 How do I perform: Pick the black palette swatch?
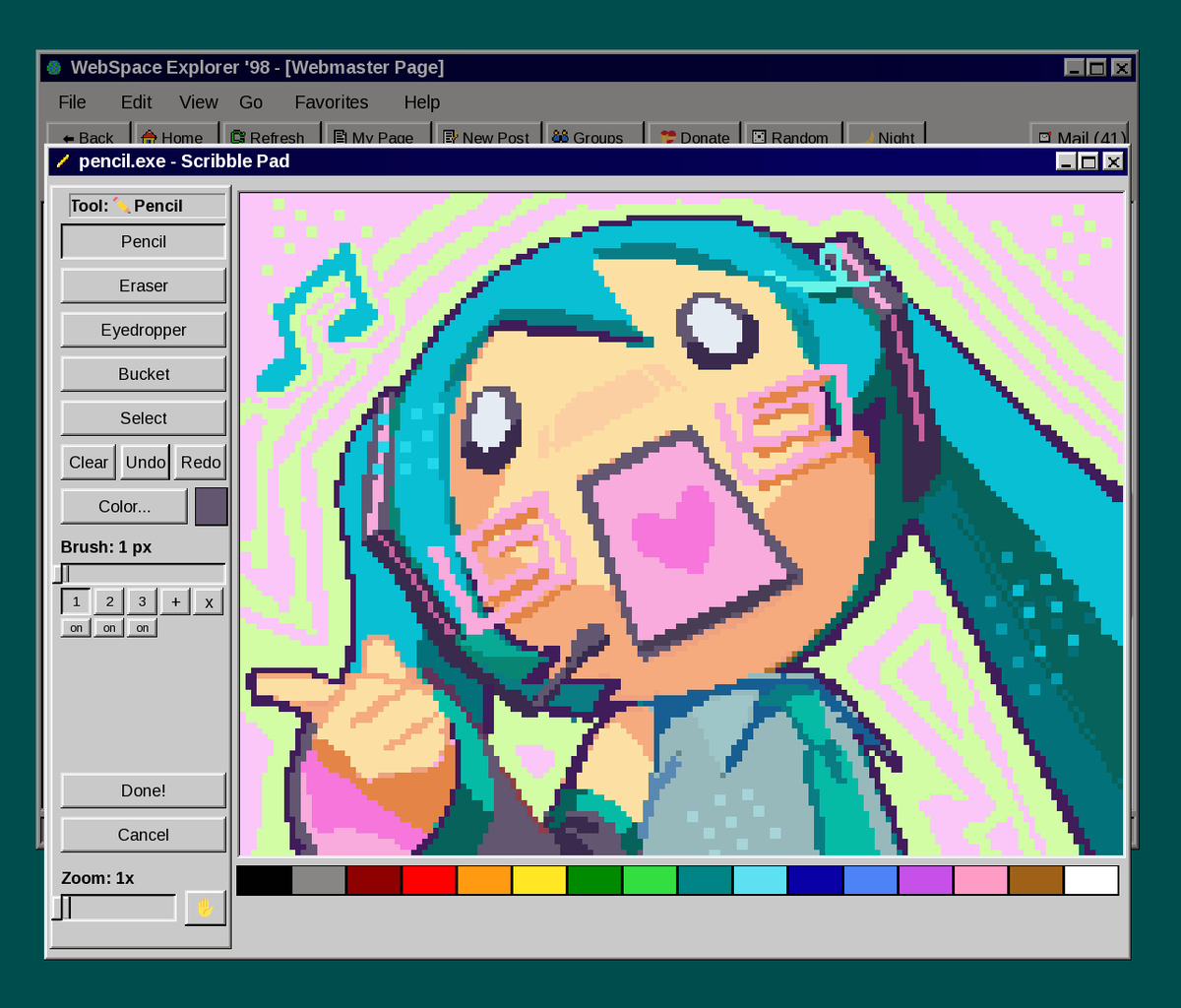tap(264, 880)
